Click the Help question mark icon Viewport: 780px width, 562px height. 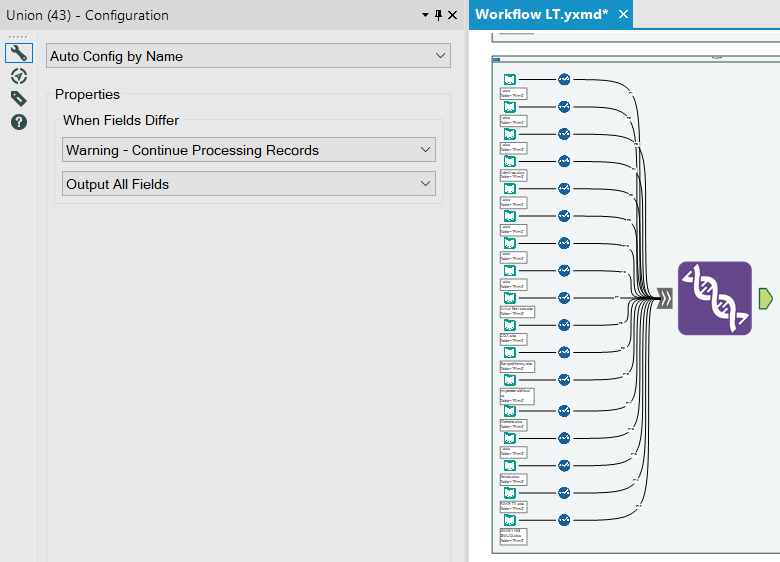tap(18, 122)
